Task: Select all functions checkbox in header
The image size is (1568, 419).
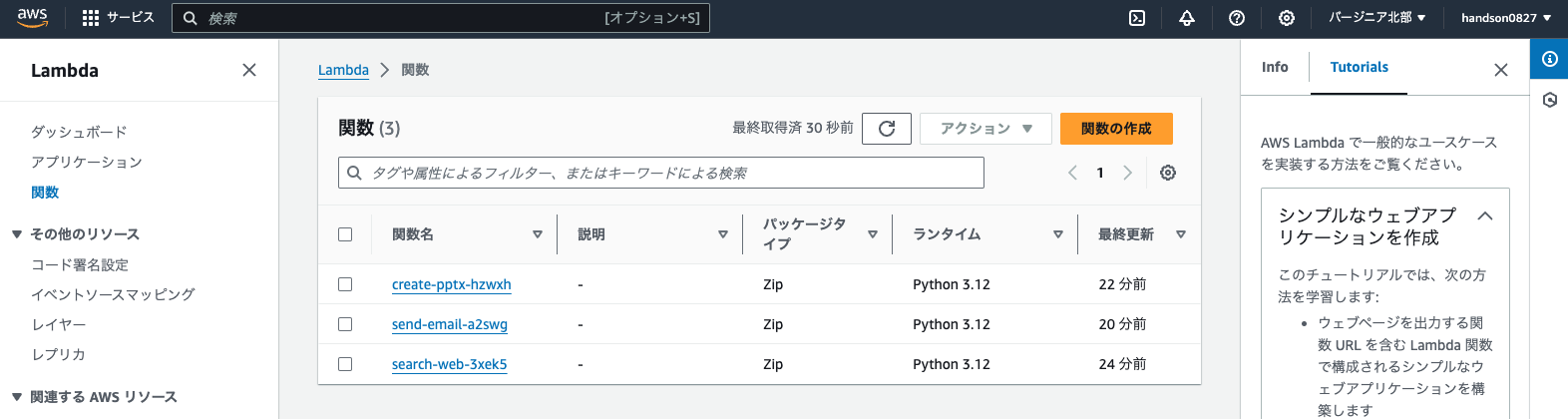Action: pyautogui.click(x=345, y=234)
